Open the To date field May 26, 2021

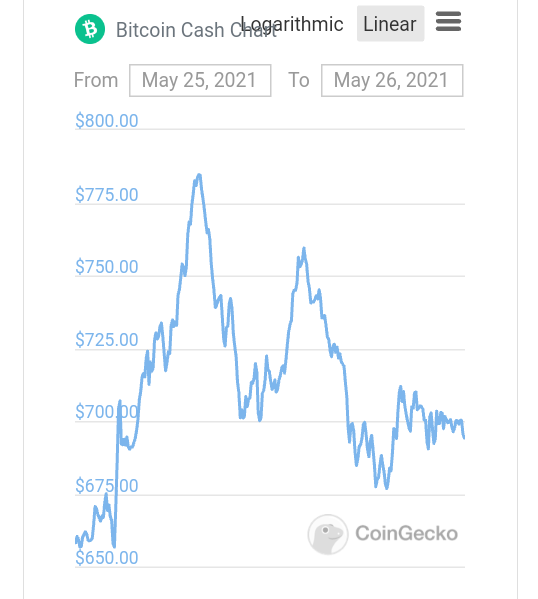pyautogui.click(x=392, y=81)
